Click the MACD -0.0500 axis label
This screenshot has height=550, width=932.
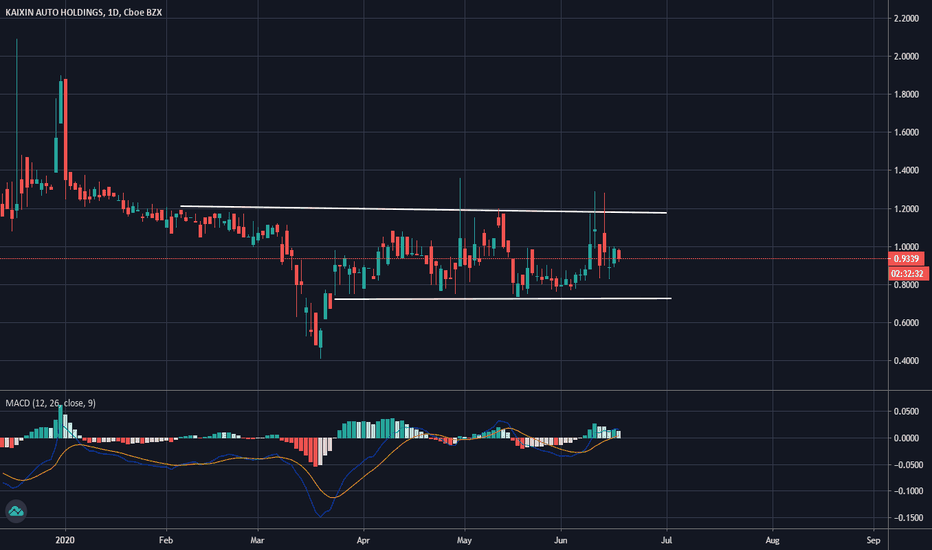[906, 465]
